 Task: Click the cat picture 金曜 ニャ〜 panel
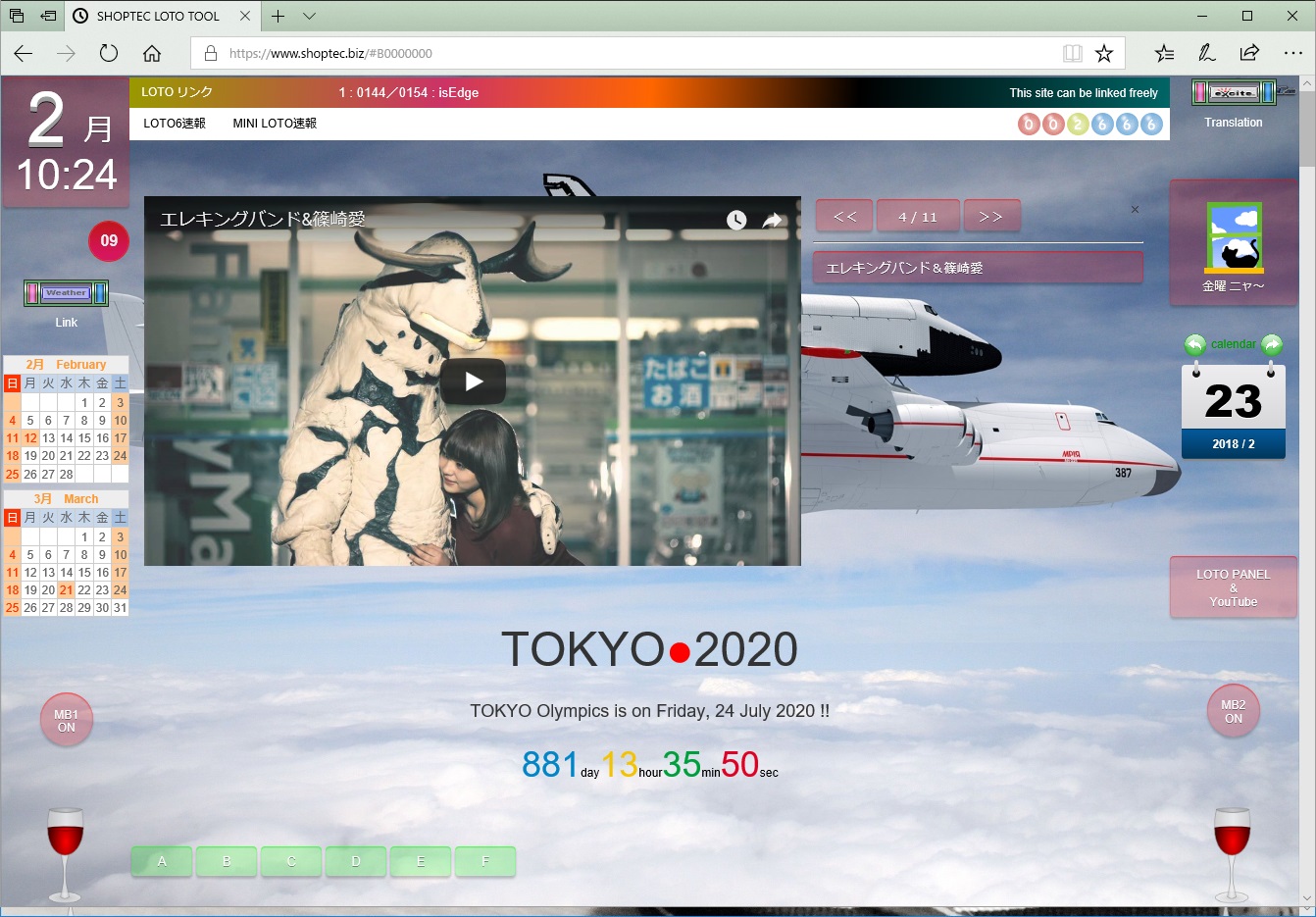coord(1234,242)
